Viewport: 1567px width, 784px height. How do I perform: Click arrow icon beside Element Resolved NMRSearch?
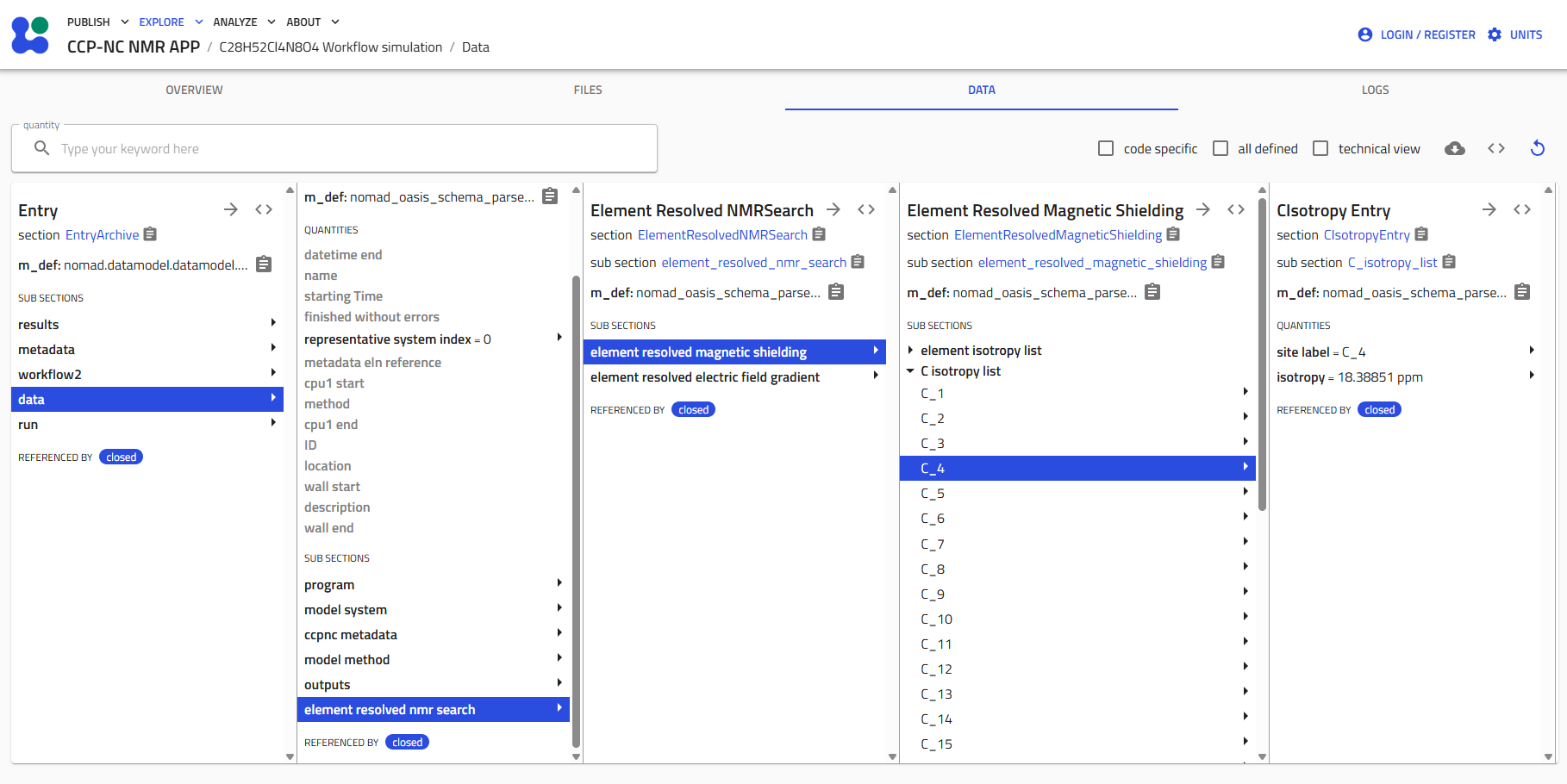coord(833,209)
